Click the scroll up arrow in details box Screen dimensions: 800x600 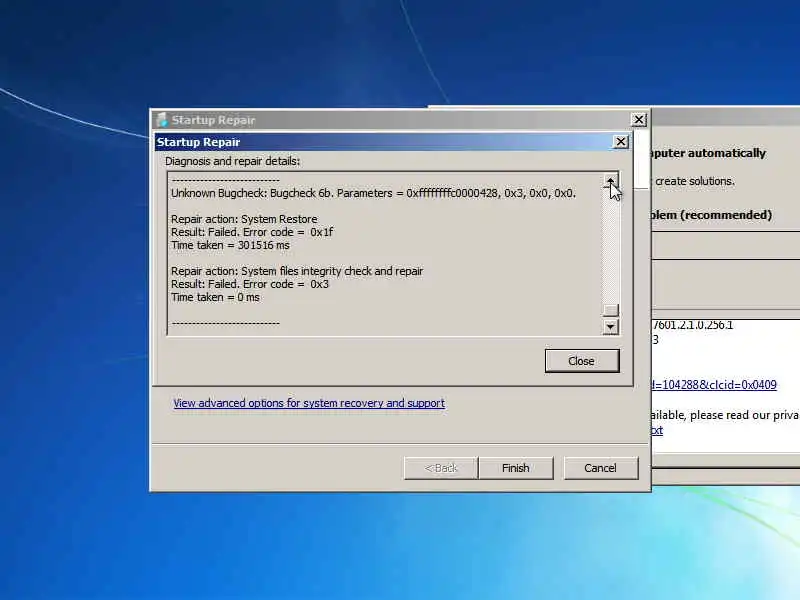pos(610,180)
